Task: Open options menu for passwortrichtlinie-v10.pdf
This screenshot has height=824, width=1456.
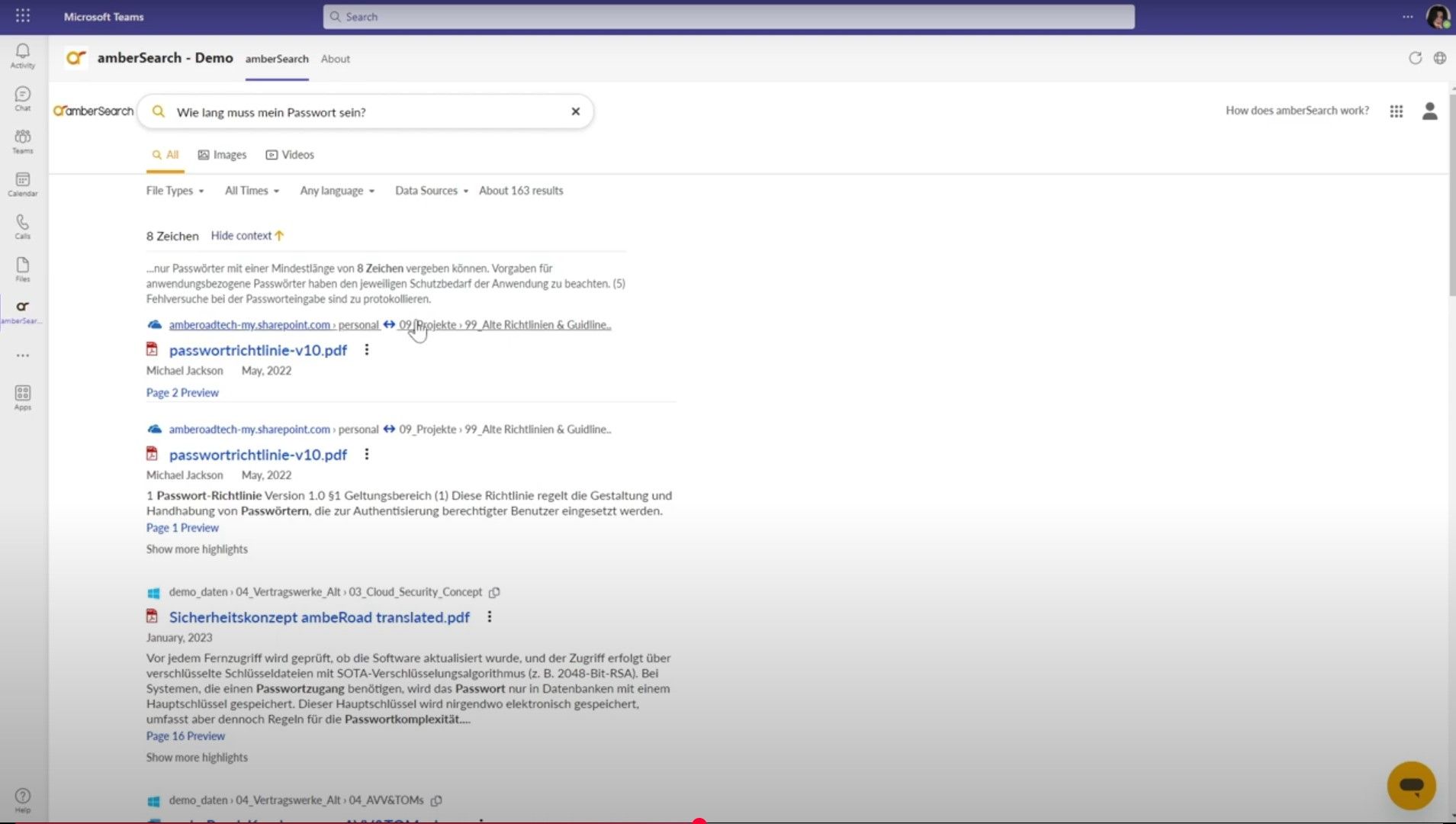Action: pyautogui.click(x=368, y=349)
